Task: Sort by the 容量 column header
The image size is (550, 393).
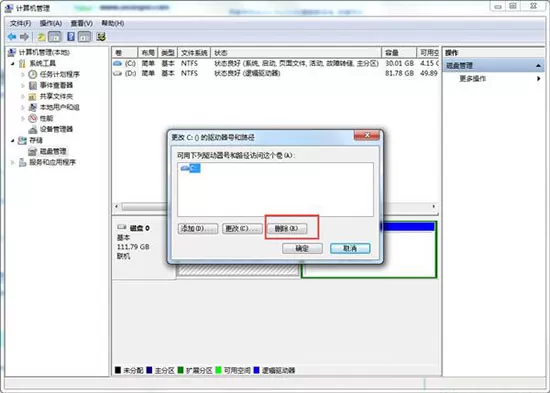Action: 399,53
